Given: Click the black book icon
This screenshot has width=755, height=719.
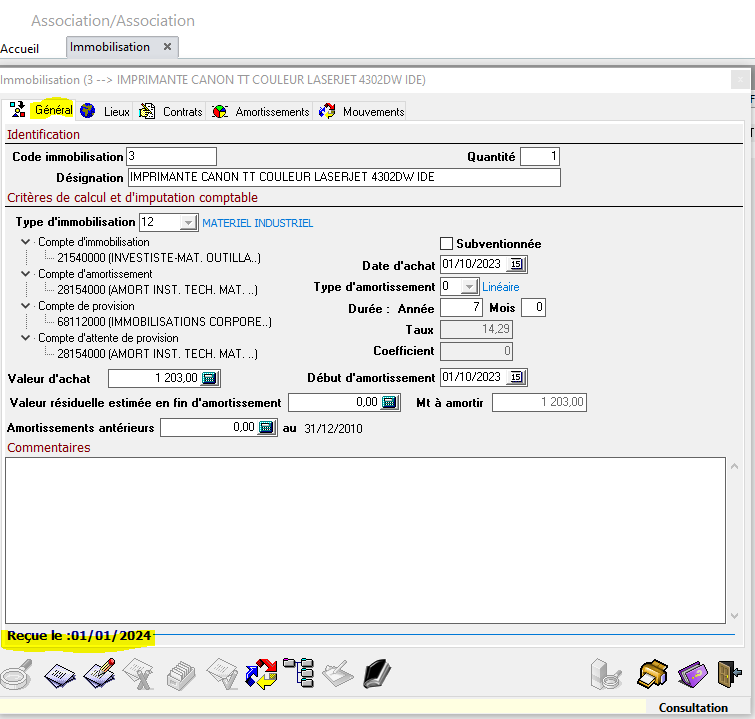Looking at the screenshot, I should (377, 673).
